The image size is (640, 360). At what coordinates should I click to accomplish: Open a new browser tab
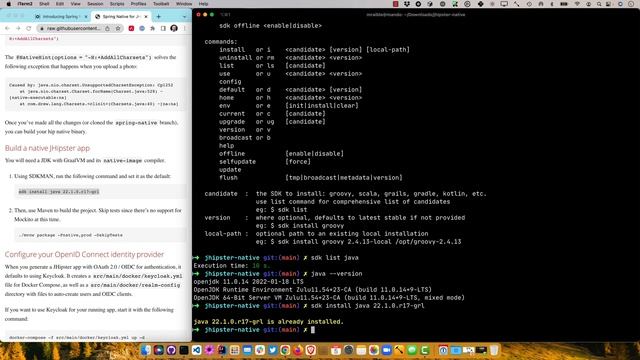[x=158, y=17]
